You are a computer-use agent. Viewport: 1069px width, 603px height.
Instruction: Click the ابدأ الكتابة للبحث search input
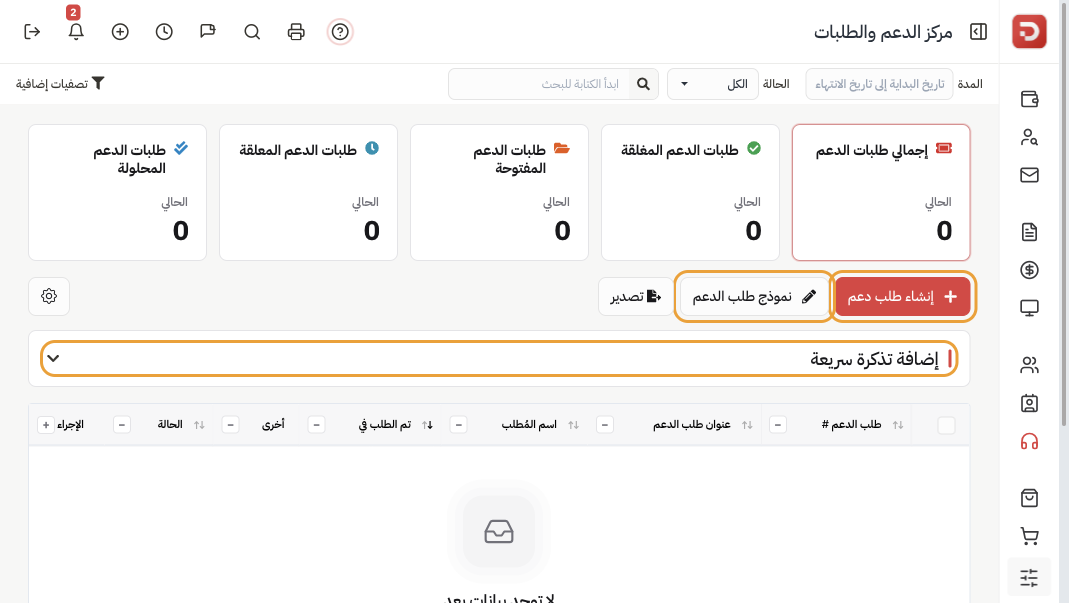(539, 84)
